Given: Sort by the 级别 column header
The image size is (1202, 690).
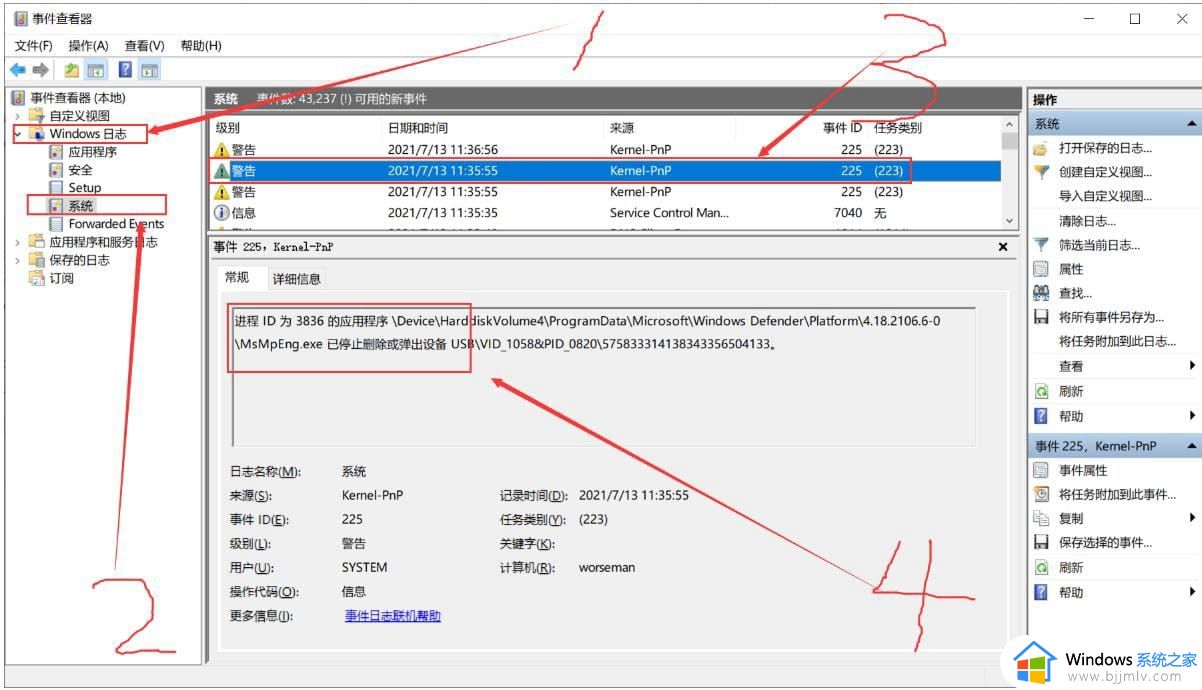Looking at the screenshot, I should click(x=228, y=128).
